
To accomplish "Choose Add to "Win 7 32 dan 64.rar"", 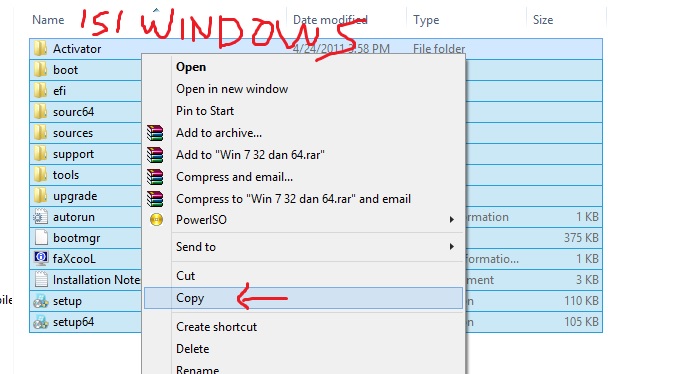I will [x=250, y=155].
